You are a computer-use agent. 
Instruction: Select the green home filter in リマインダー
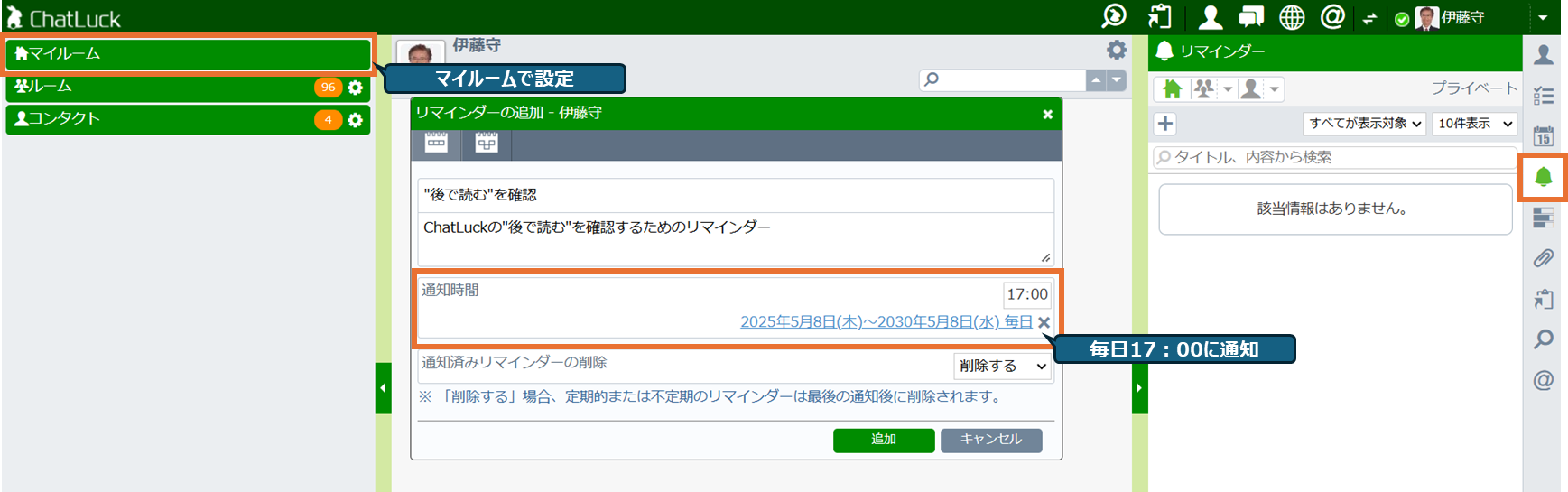coord(1172,88)
